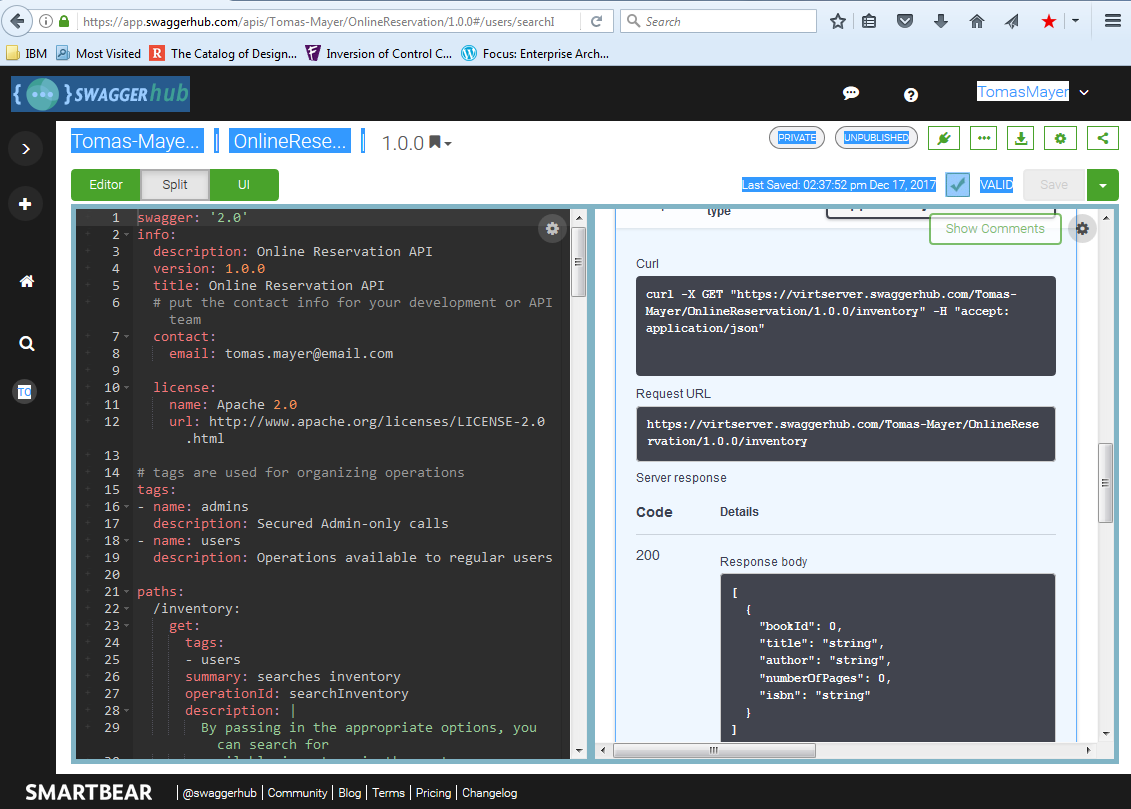Open the three-dots more options button
The height and width of the screenshot is (809, 1131).
tap(984, 138)
